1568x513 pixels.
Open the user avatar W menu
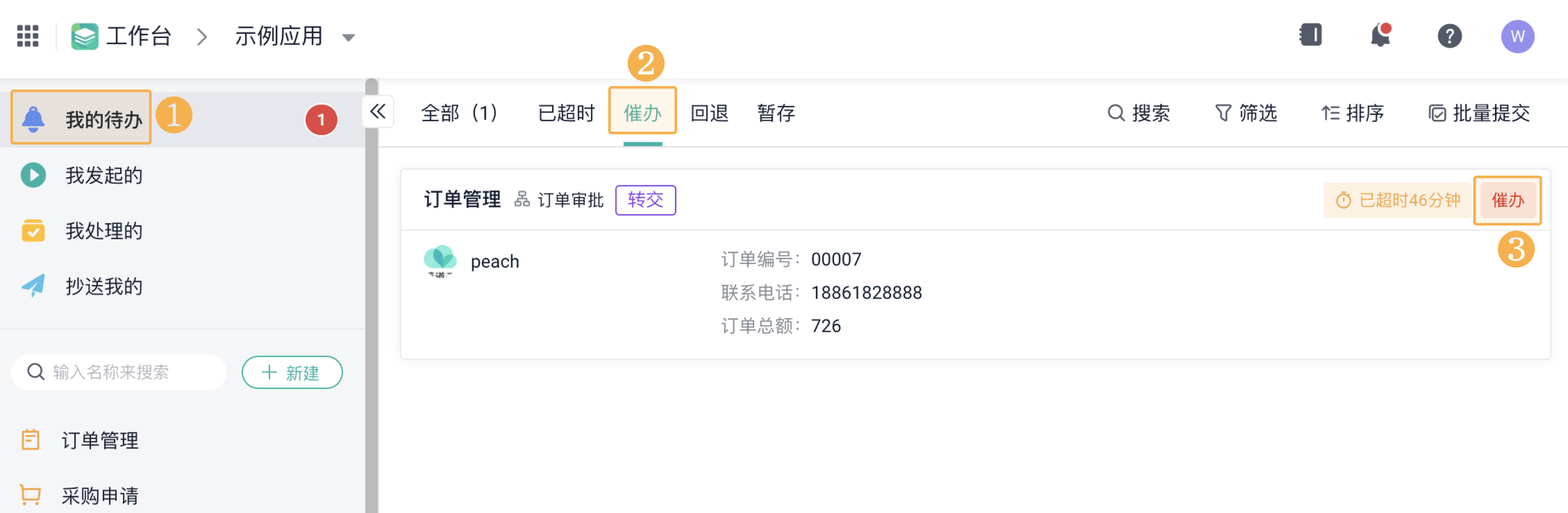(x=1517, y=37)
